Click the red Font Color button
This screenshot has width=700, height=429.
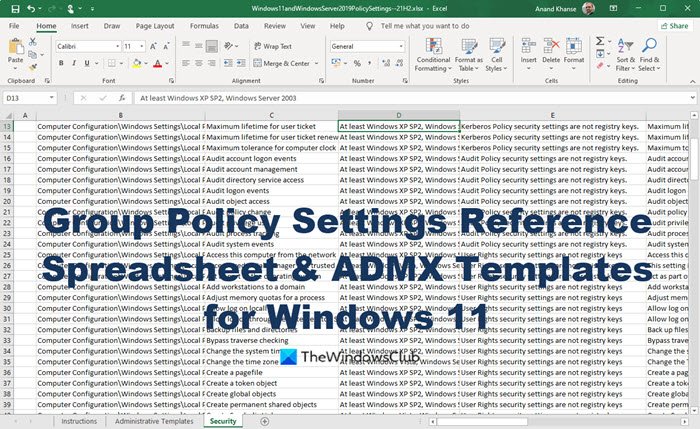tap(157, 63)
